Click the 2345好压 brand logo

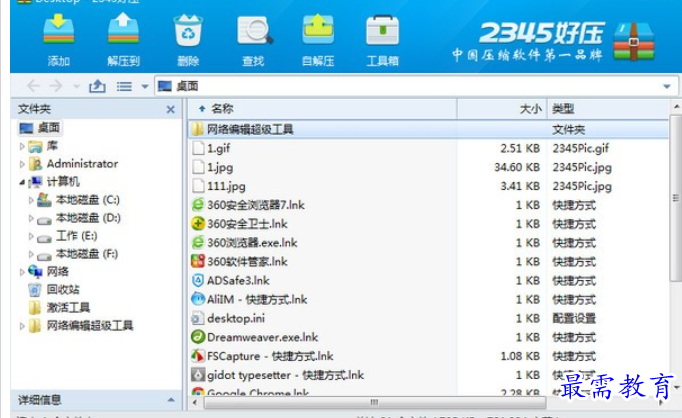tap(552, 41)
